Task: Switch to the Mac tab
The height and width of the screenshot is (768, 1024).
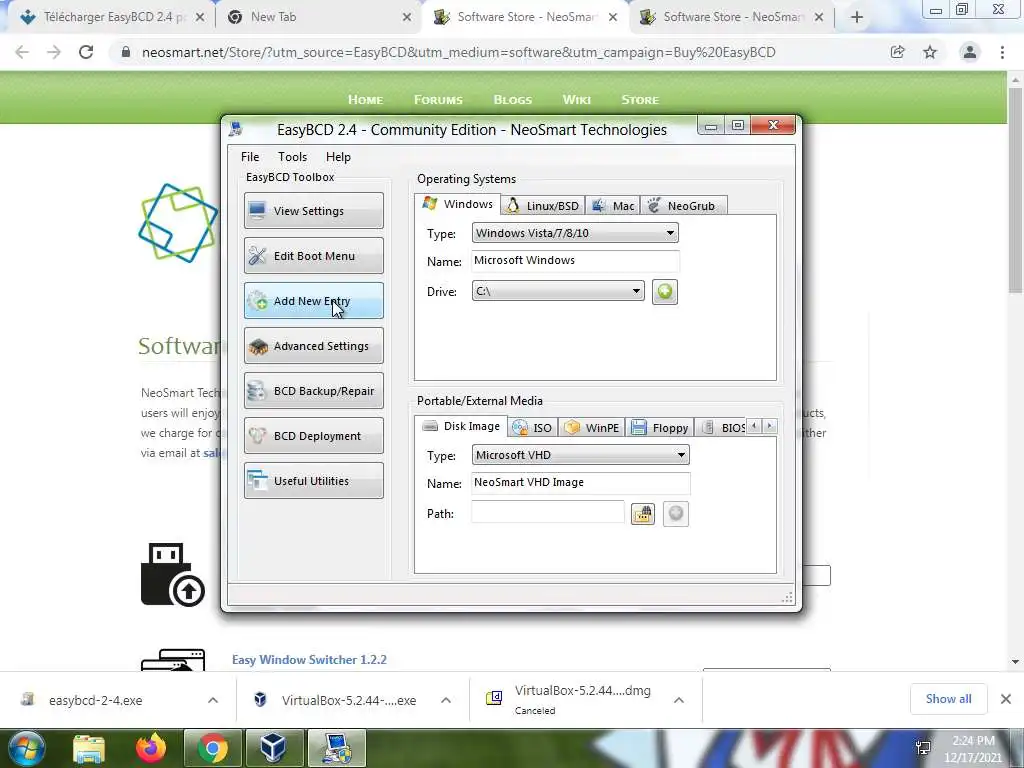Action: (613, 206)
